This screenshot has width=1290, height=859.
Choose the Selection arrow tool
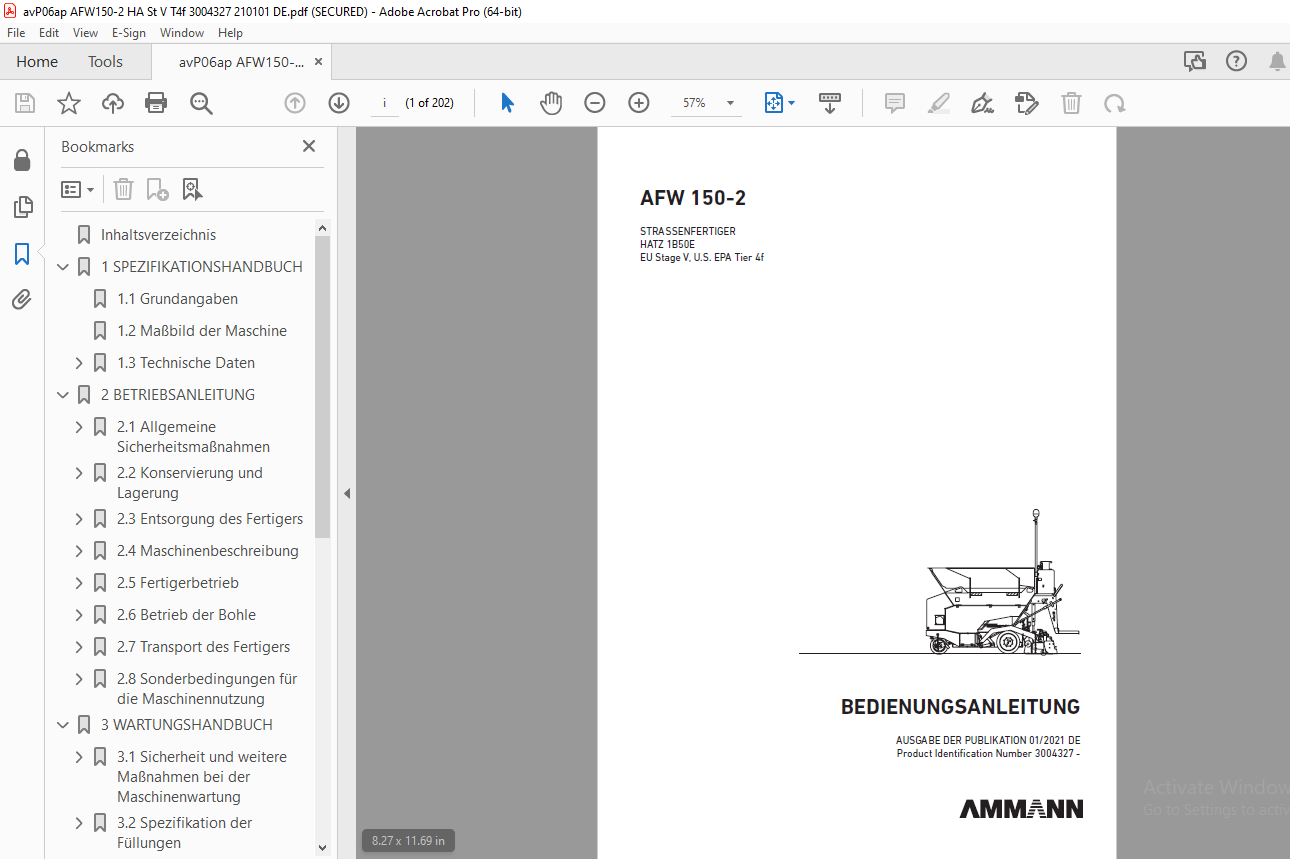click(507, 103)
